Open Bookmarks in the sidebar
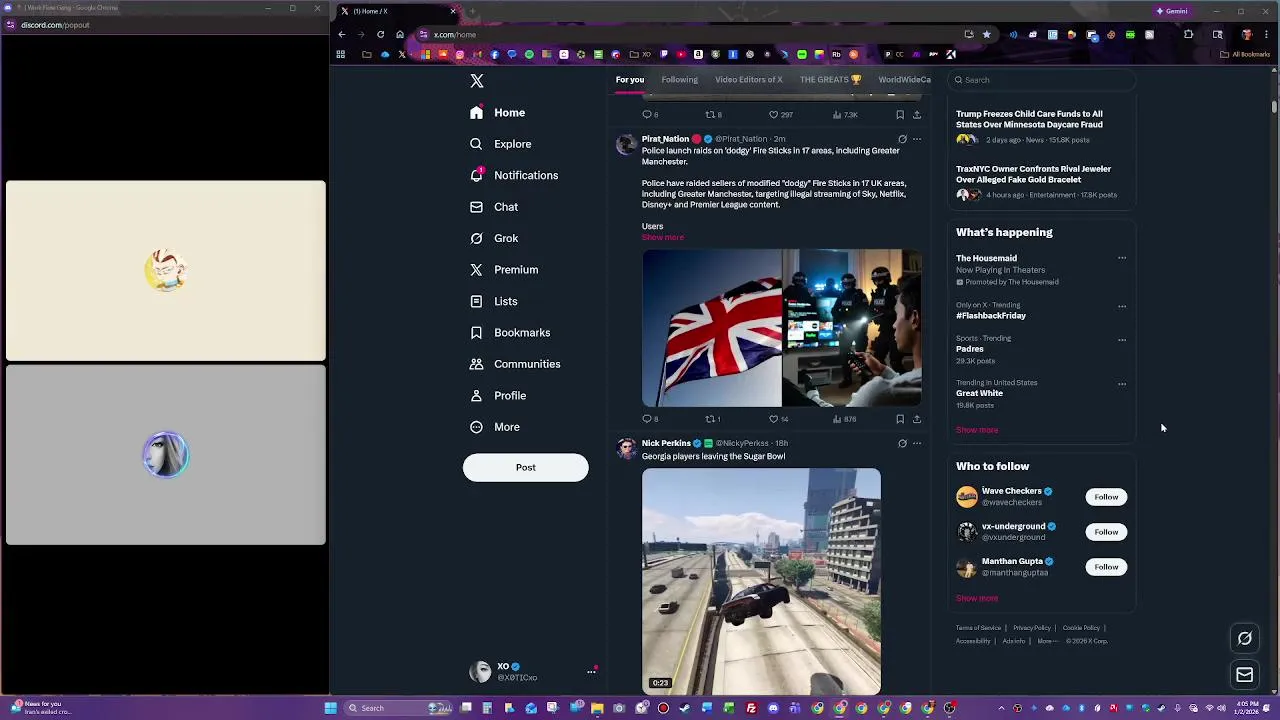The image size is (1280, 720). tap(510, 333)
